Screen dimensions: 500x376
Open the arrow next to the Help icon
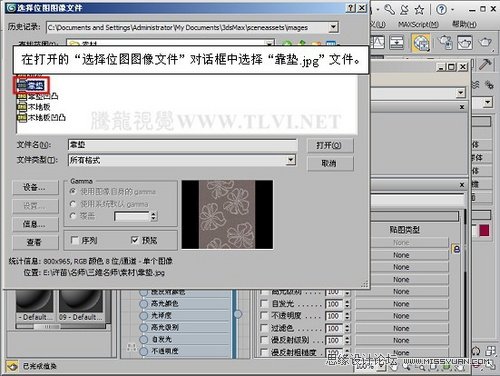(453, 10)
